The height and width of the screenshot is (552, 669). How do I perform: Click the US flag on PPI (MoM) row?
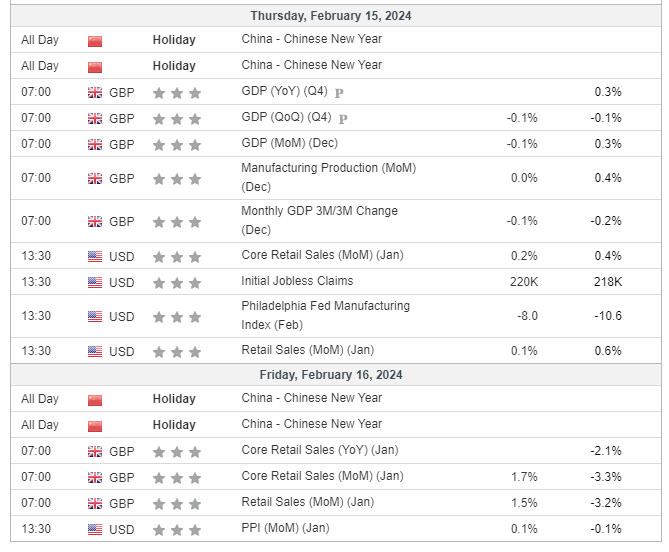click(x=95, y=529)
